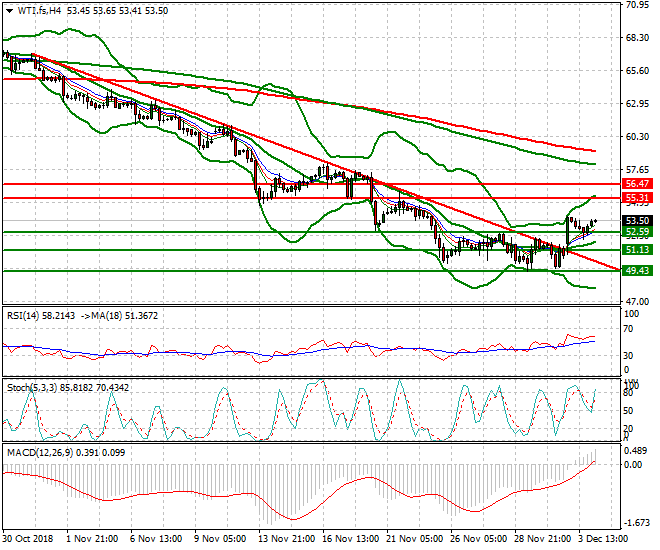Select the 57.65 price scale value
660x550 pixels.
click(x=637, y=170)
